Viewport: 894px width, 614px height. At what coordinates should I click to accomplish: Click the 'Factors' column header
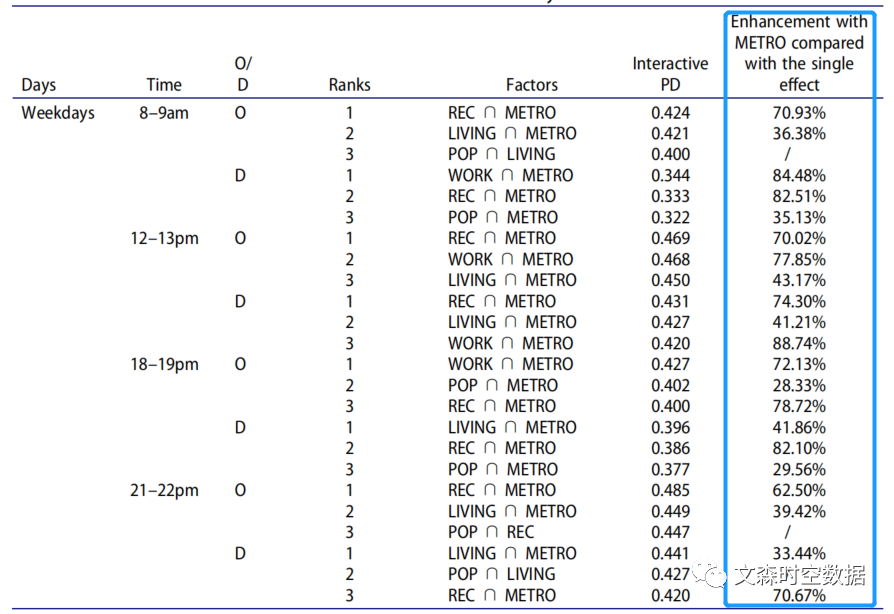coord(532,85)
